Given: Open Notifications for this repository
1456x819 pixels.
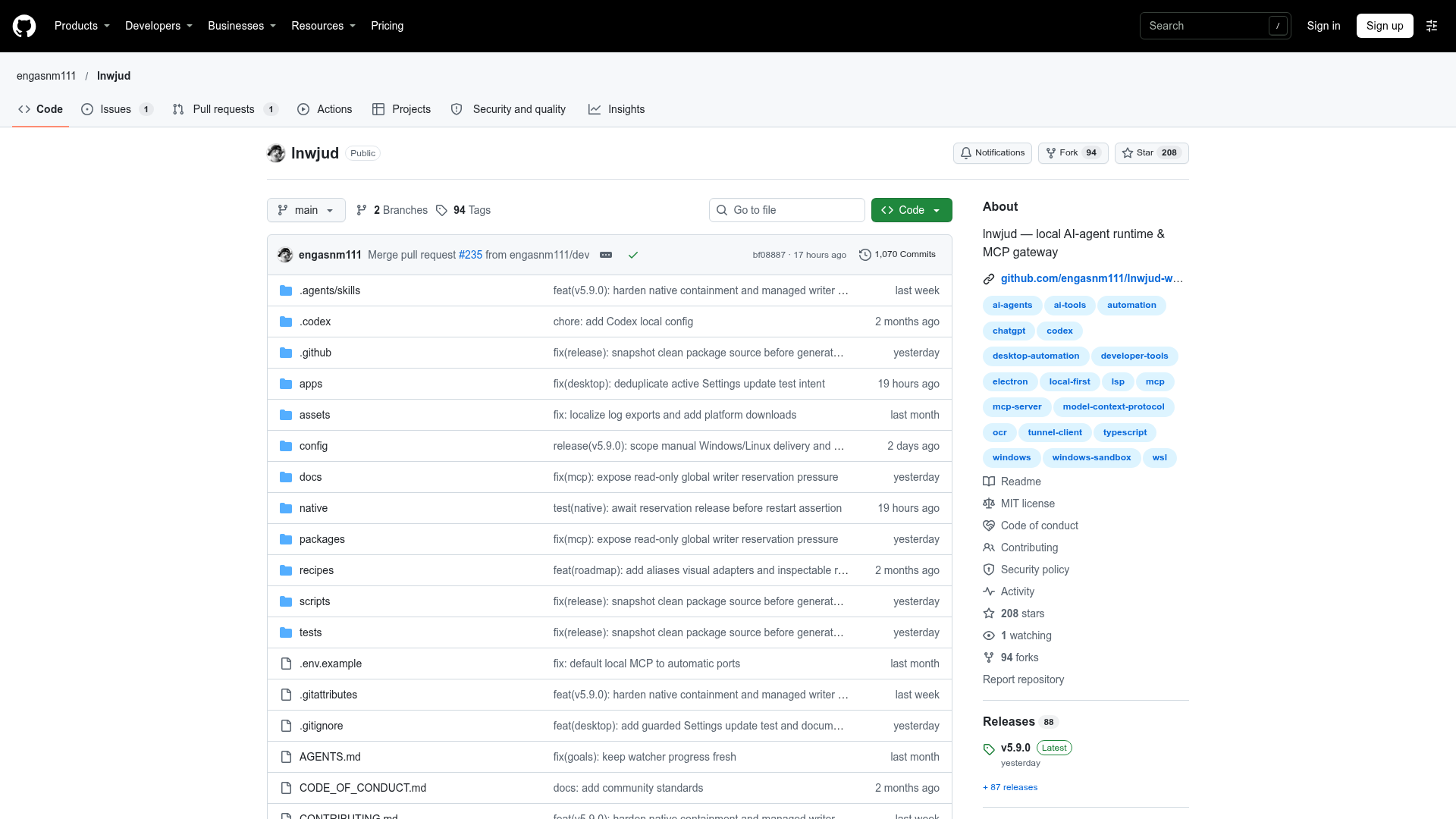Looking at the screenshot, I should coord(993,153).
